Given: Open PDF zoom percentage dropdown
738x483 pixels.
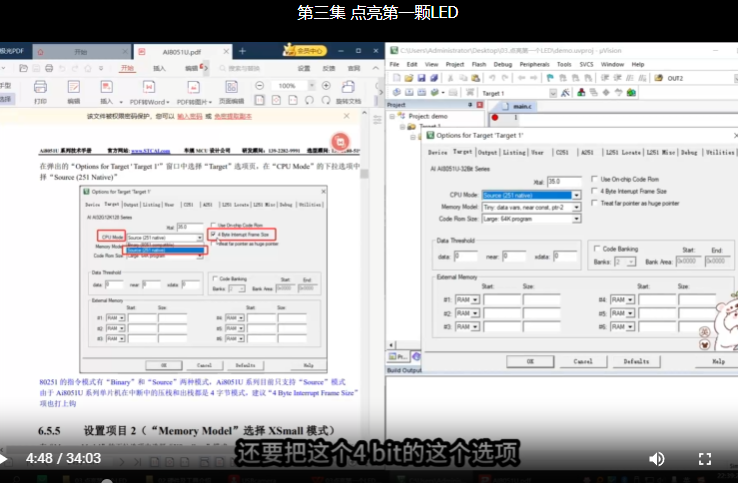Looking at the screenshot, I should point(311,86).
